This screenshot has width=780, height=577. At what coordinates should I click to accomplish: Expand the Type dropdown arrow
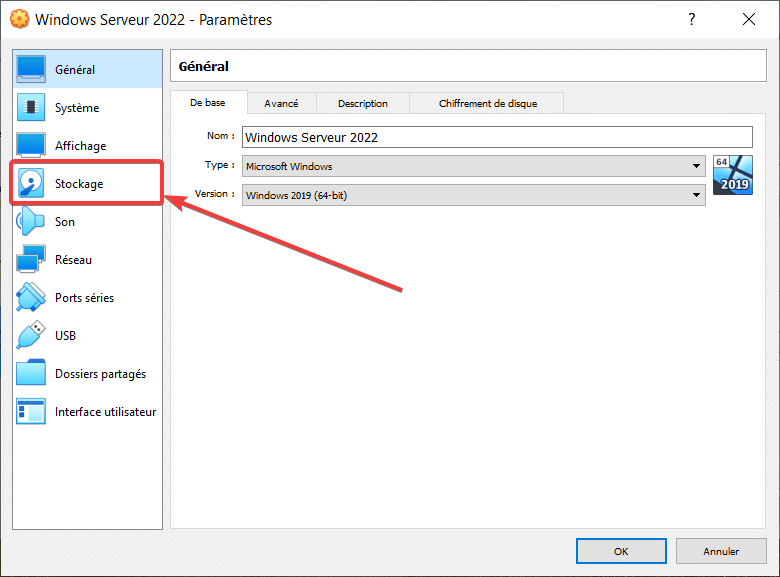tap(696, 166)
